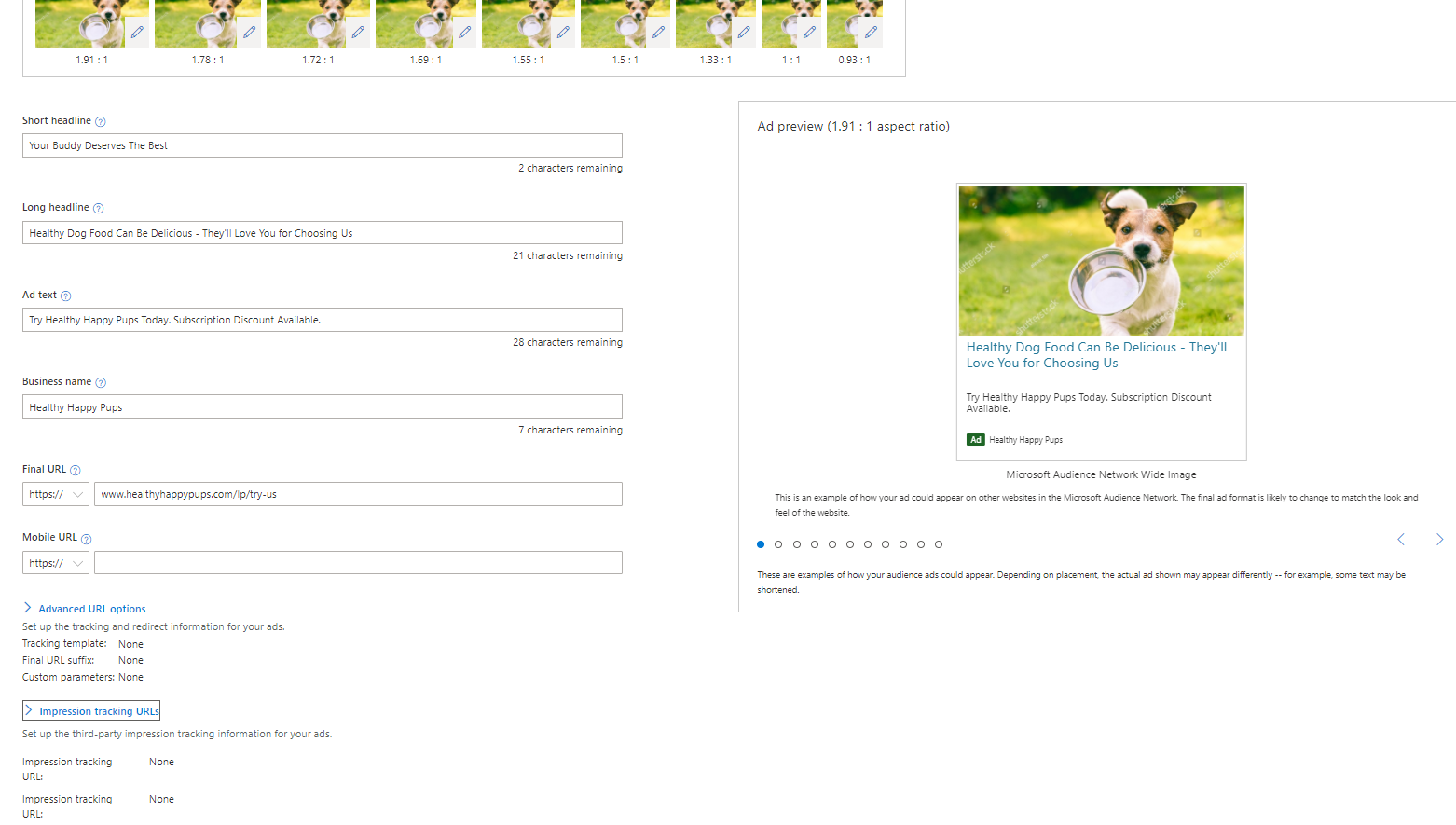Edit the 0.93:1 cropped image
The width and height of the screenshot is (1456, 825).
pos(871,33)
